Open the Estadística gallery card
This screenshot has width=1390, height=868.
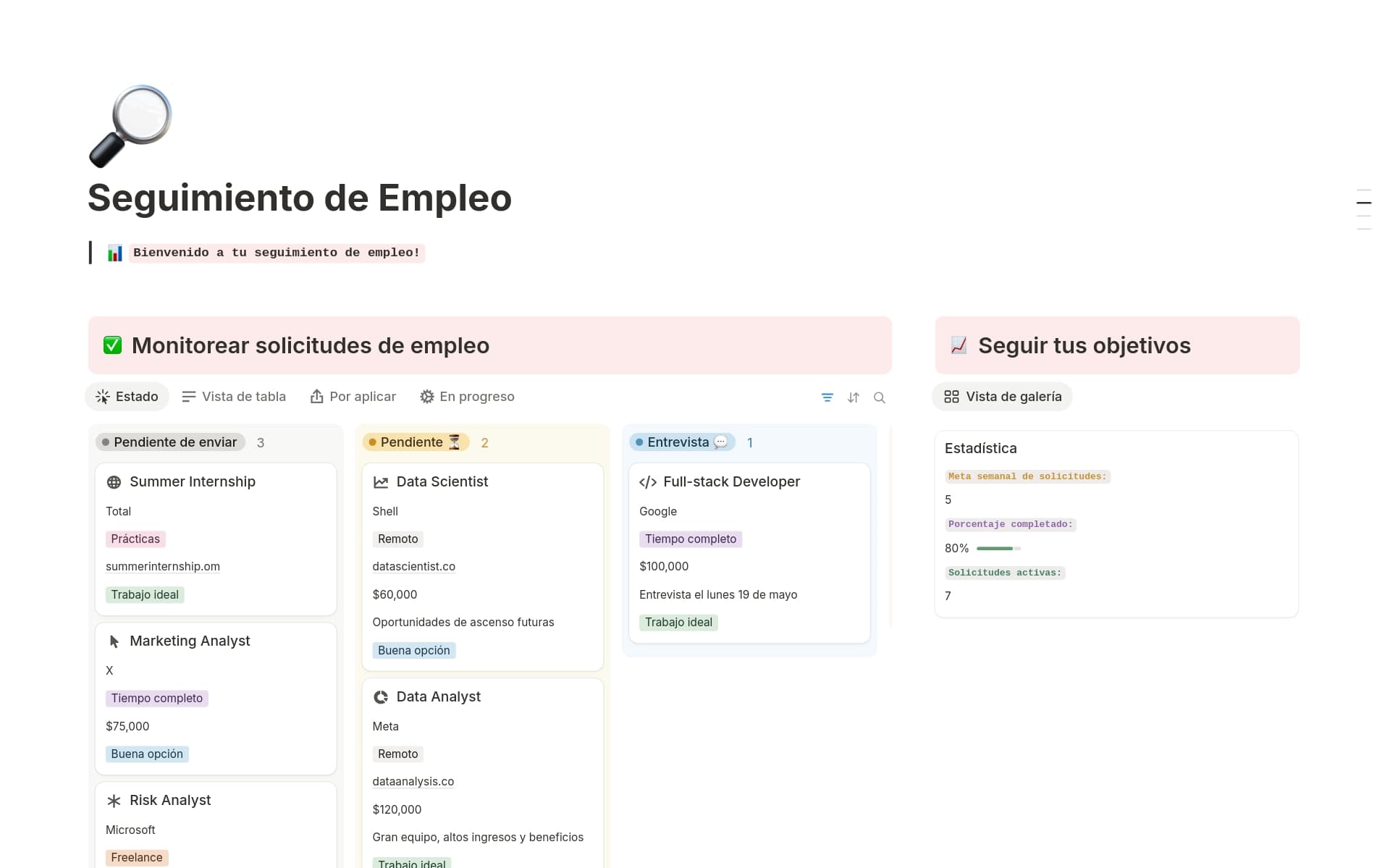pyautogui.click(x=980, y=448)
